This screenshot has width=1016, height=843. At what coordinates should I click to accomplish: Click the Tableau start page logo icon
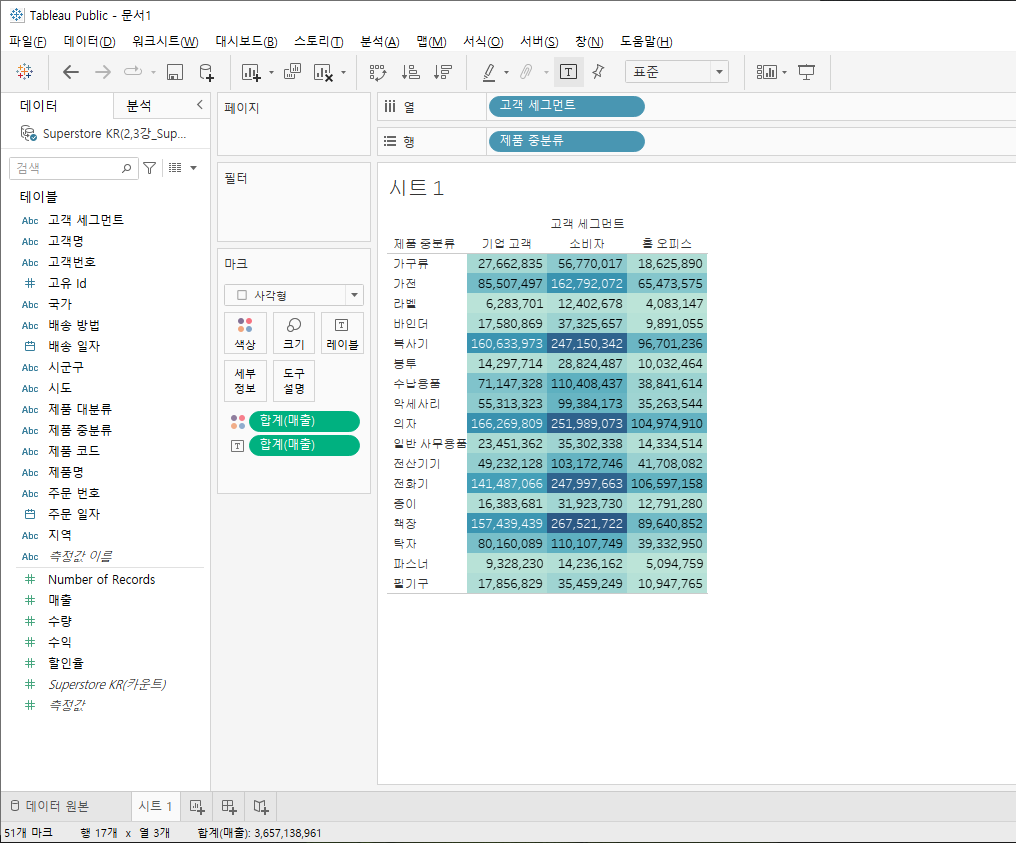(x=25, y=72)
